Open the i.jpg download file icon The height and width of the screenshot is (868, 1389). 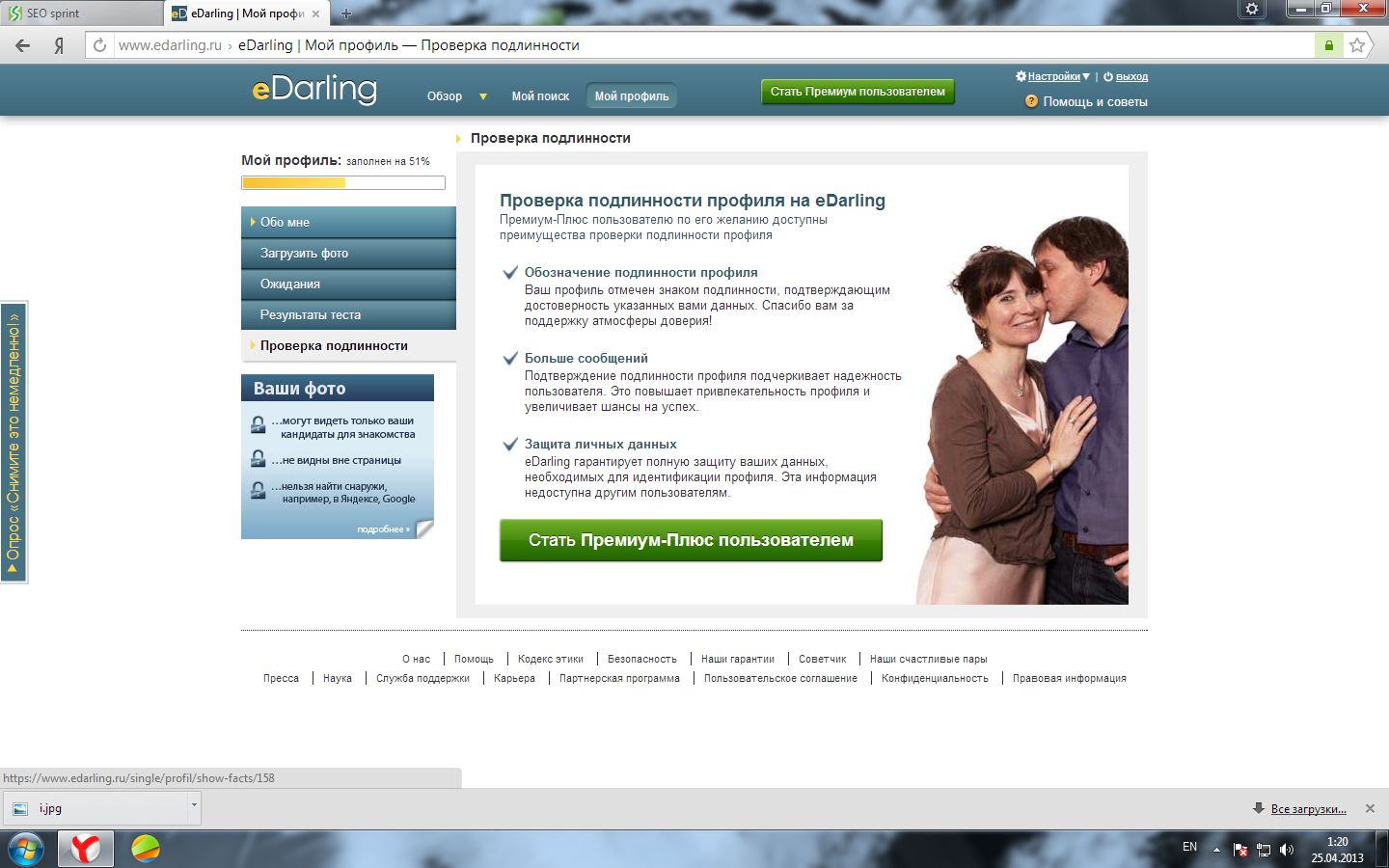(x=20, y=808)
